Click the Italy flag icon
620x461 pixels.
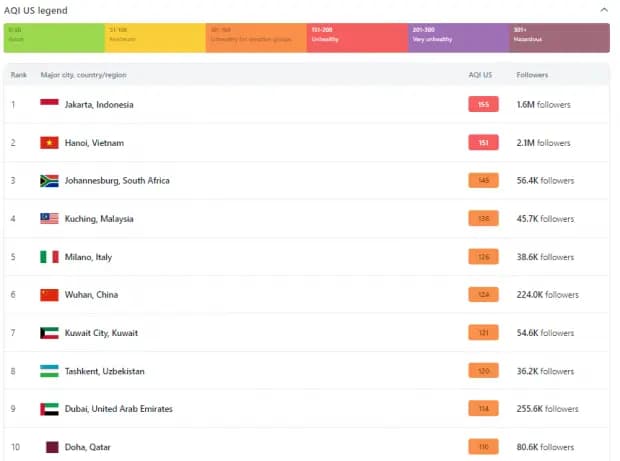(49, 257)
